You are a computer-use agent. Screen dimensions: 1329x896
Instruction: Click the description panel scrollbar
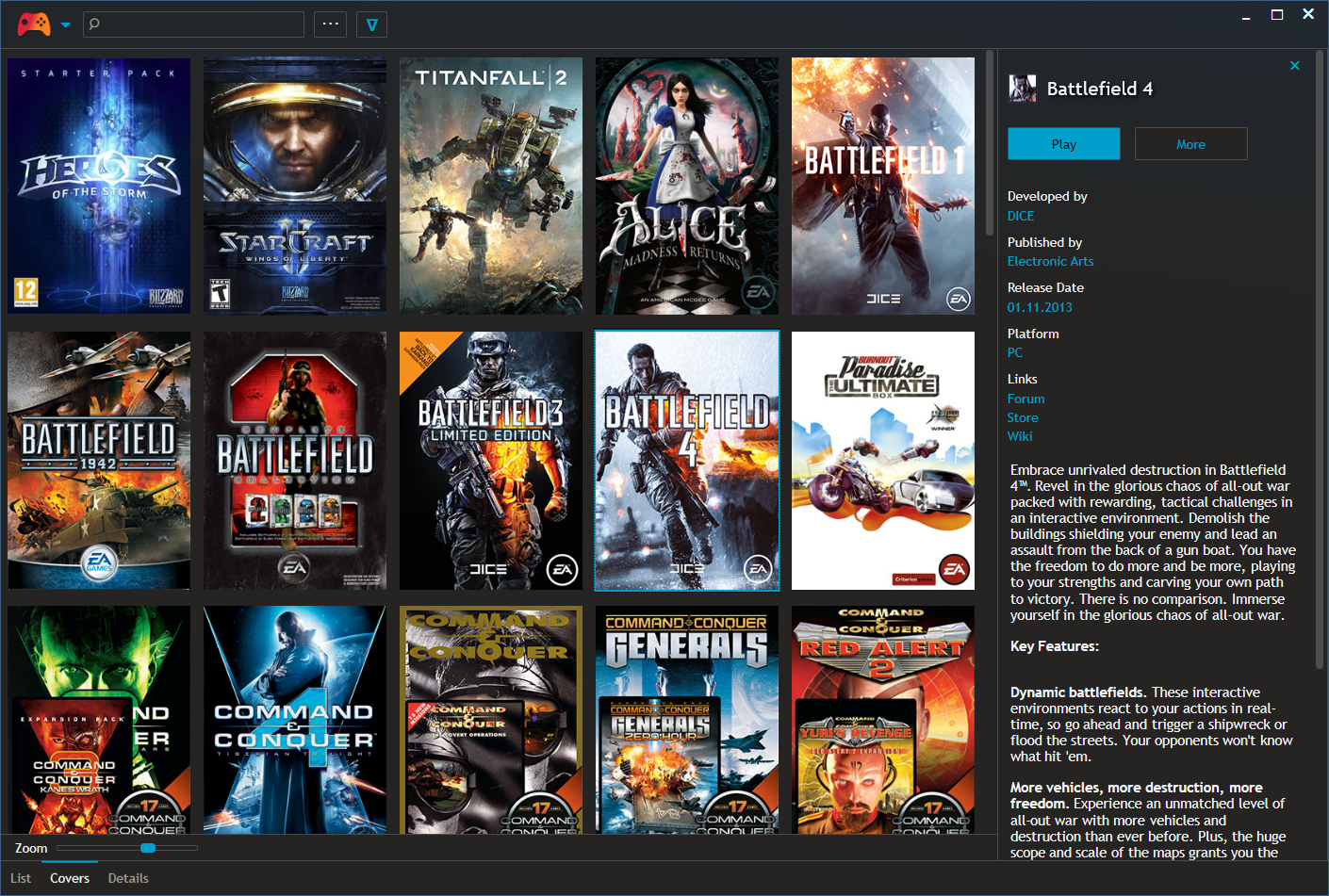pos(1319,358)
